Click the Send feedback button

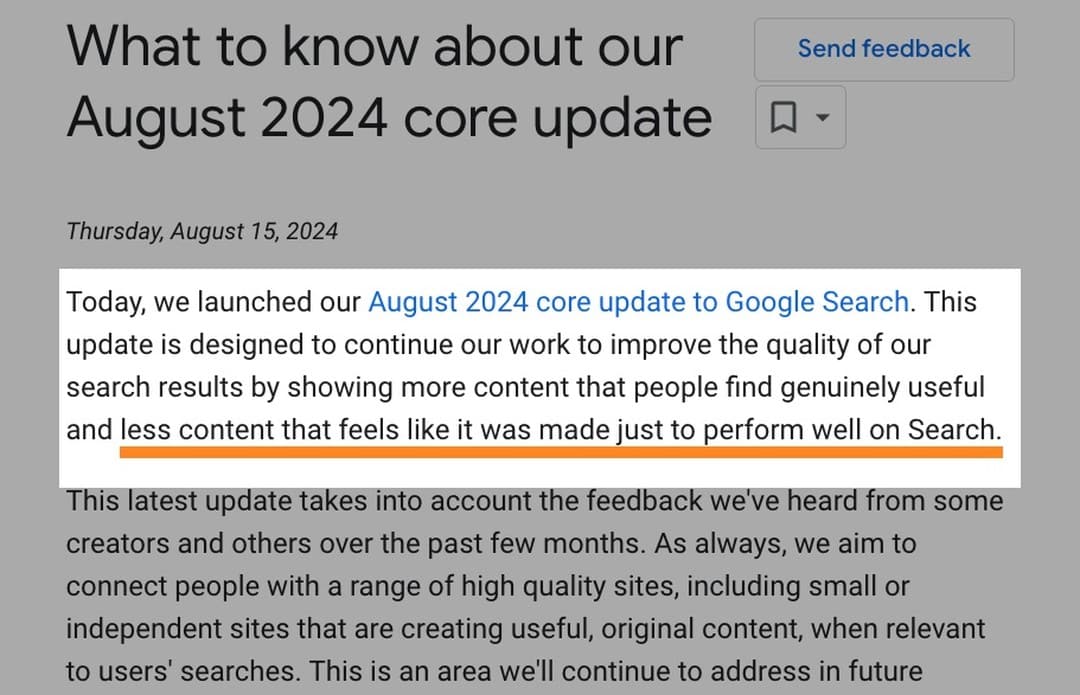coord(884,50)
